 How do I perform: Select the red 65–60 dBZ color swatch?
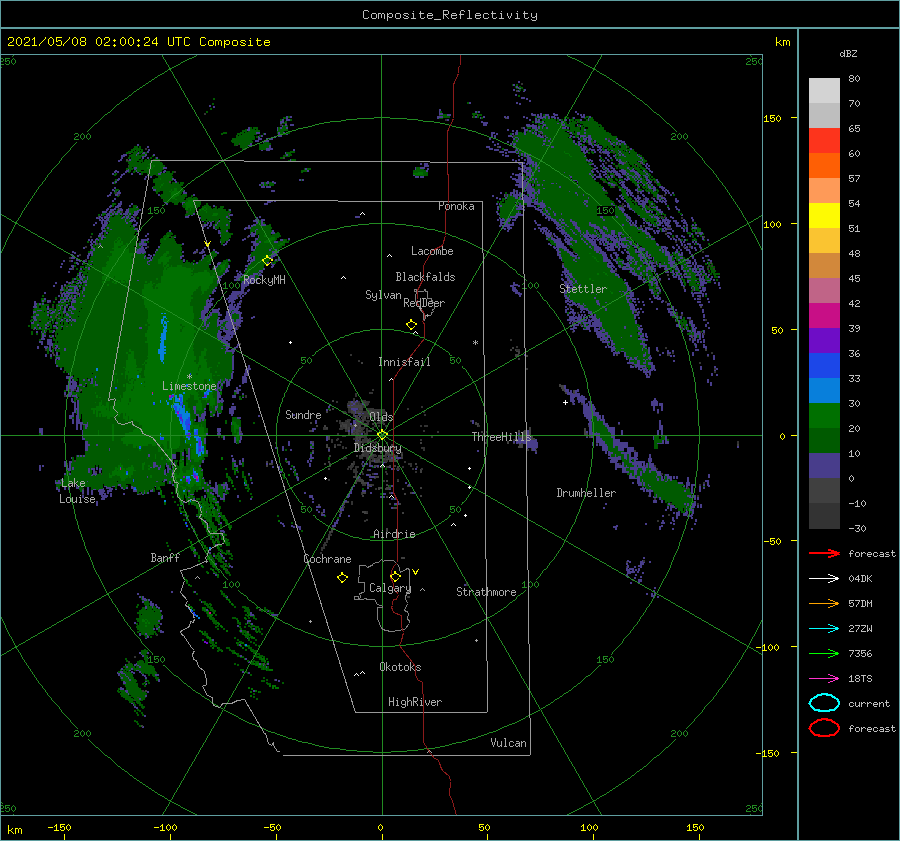click(x=824, y=141)
